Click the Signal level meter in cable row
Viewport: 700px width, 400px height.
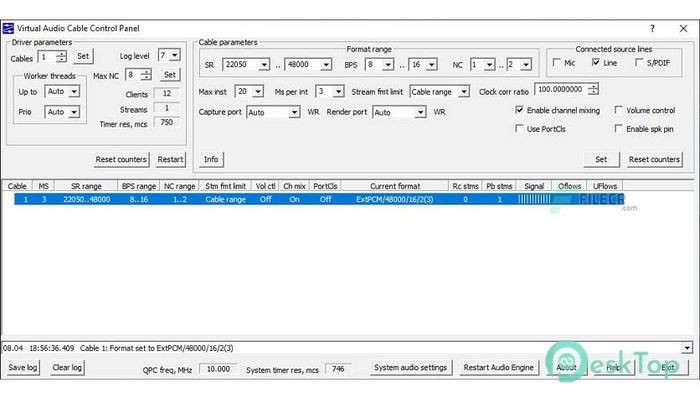tap(534, 200)
